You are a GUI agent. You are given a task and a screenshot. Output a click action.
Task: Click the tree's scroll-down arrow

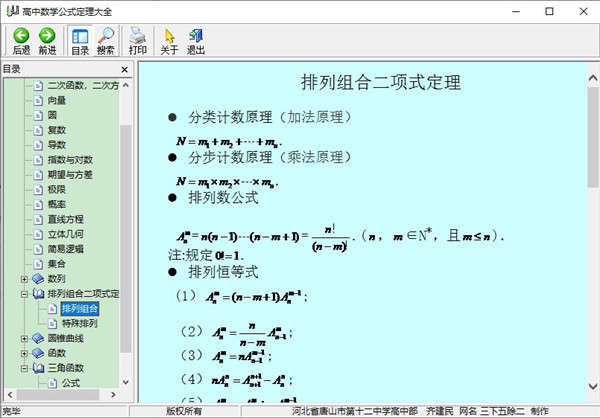(126, 382)
